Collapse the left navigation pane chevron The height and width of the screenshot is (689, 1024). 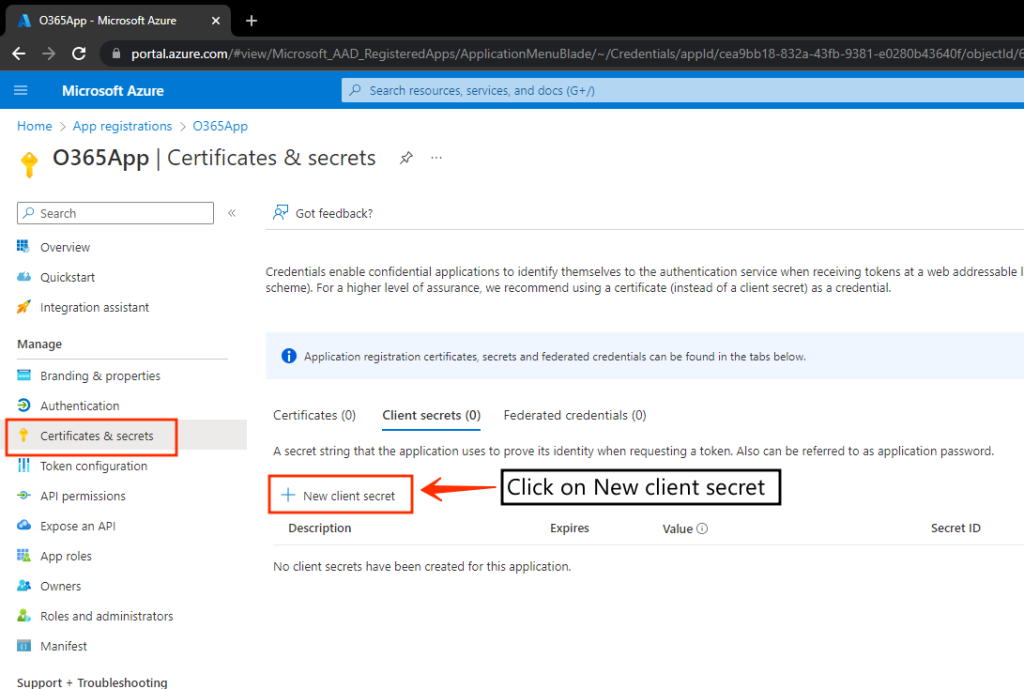[232, 213]
